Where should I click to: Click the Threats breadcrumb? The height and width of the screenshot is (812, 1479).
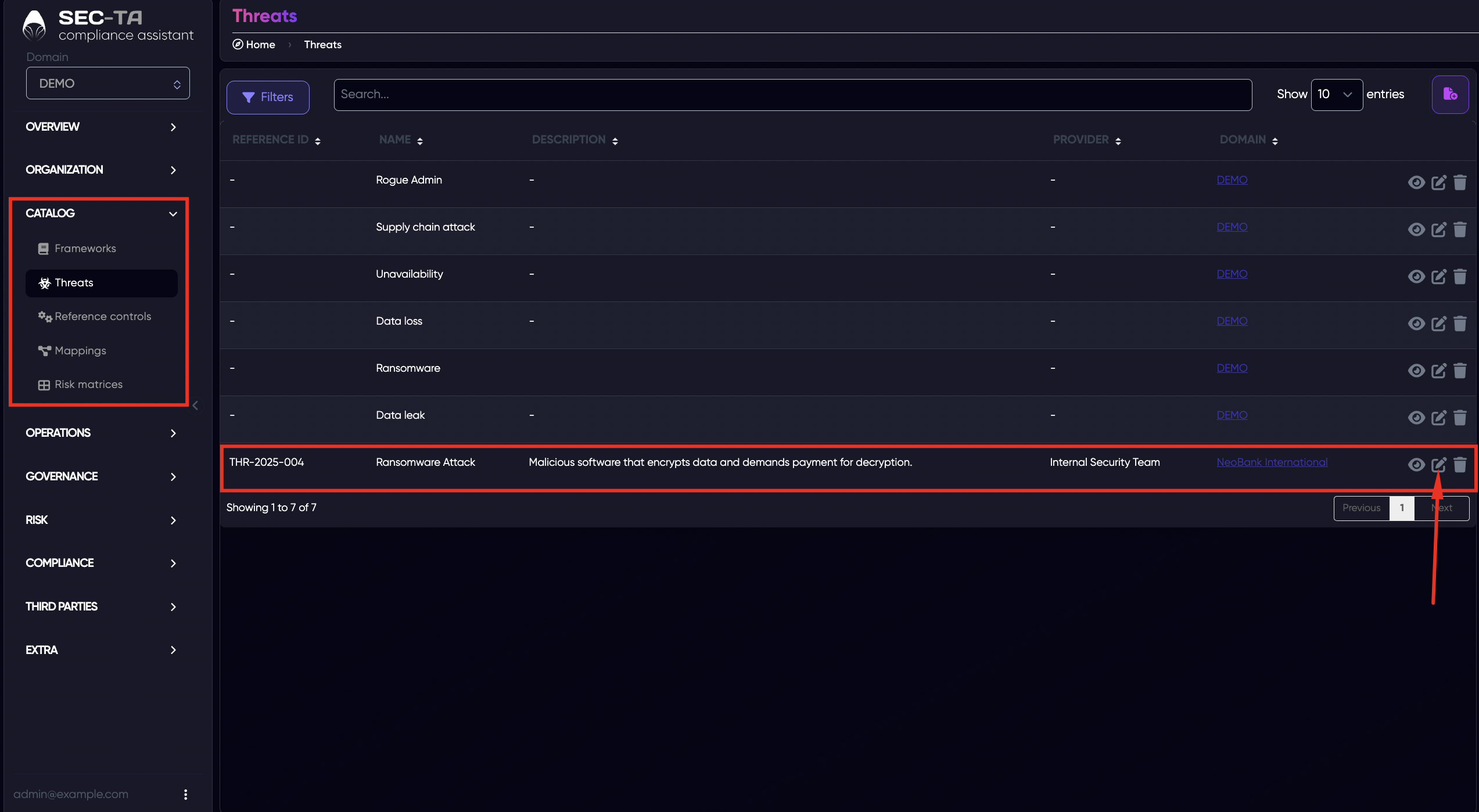click(x=322, y=45)
